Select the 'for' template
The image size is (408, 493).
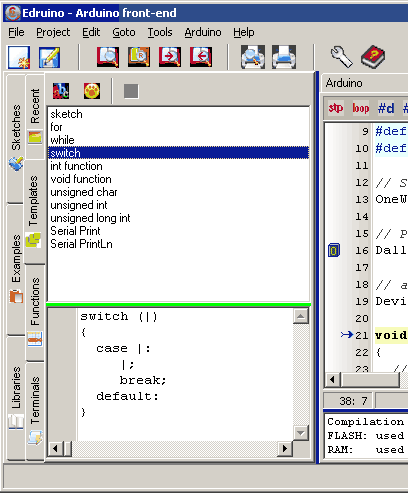click(x=178, y=127)
